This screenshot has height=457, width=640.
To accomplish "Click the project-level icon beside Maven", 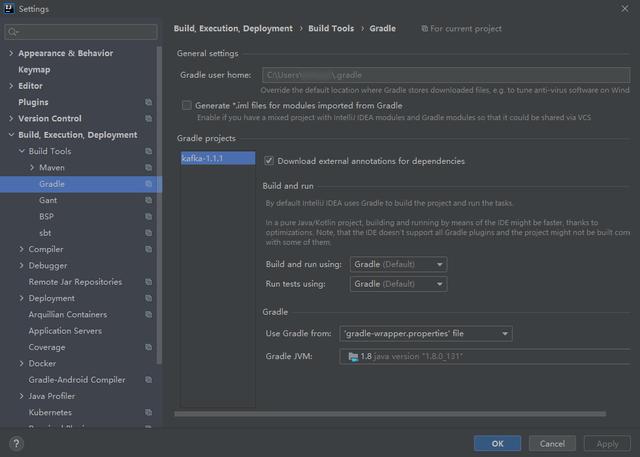I will click(x=149, y=167).
